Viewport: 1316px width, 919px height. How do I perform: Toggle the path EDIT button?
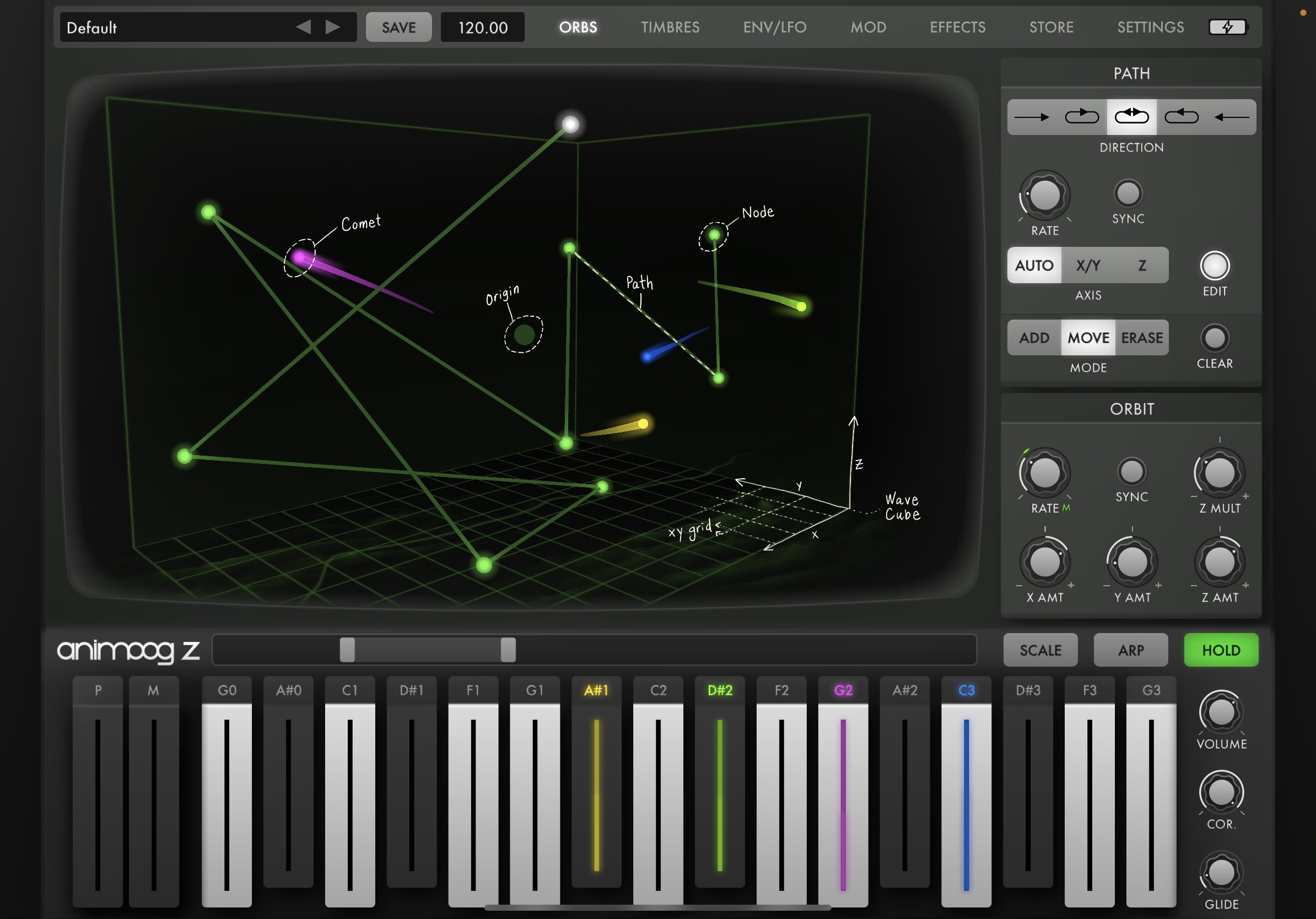click(1215, 266)
